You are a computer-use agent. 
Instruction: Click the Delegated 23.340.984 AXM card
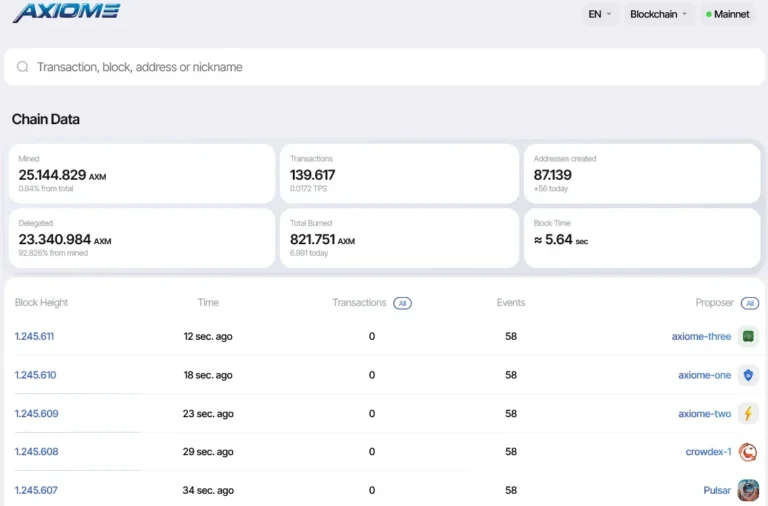coord(142,238)
